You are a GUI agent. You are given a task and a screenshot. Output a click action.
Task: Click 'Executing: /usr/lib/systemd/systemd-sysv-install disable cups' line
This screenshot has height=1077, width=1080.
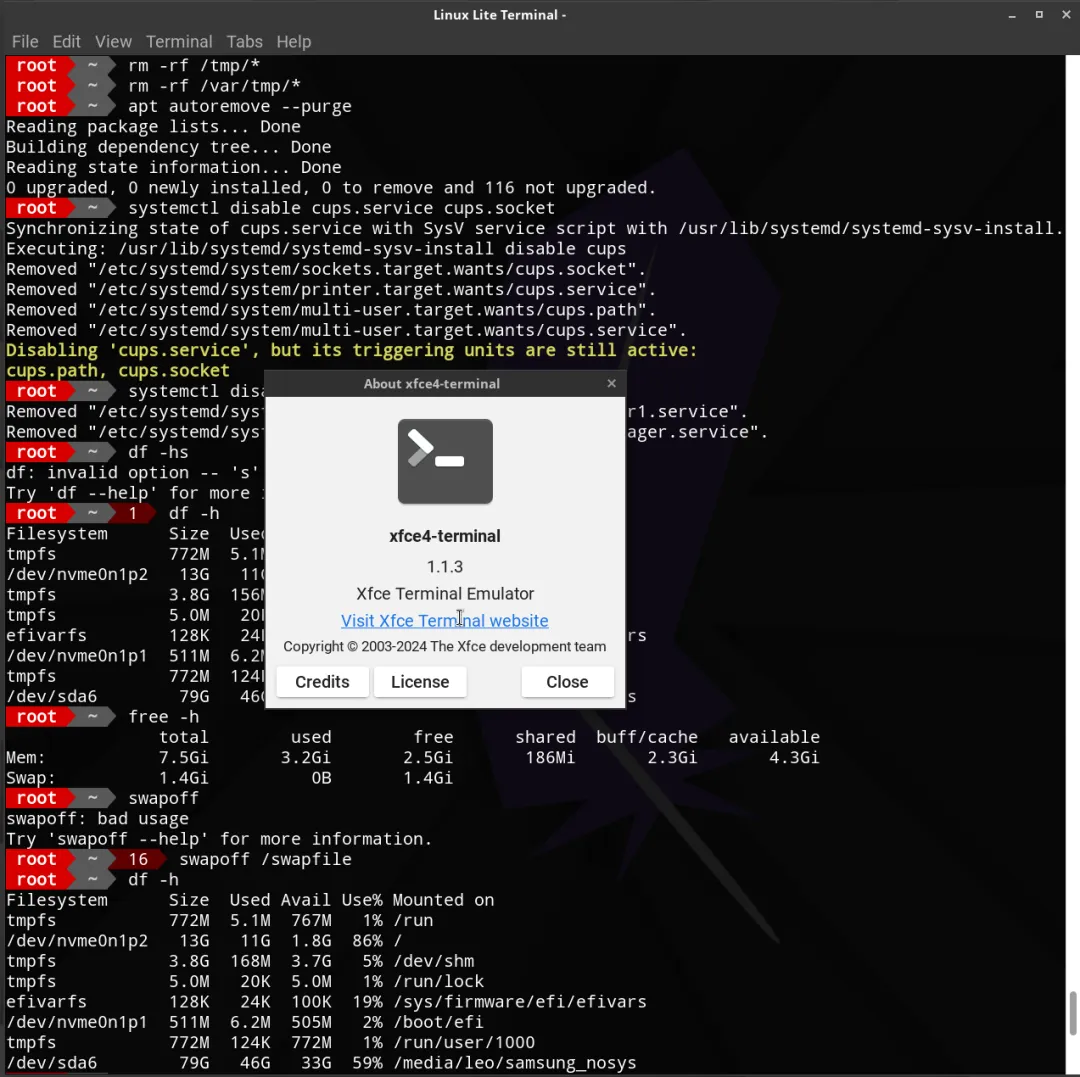coord(316,249)
